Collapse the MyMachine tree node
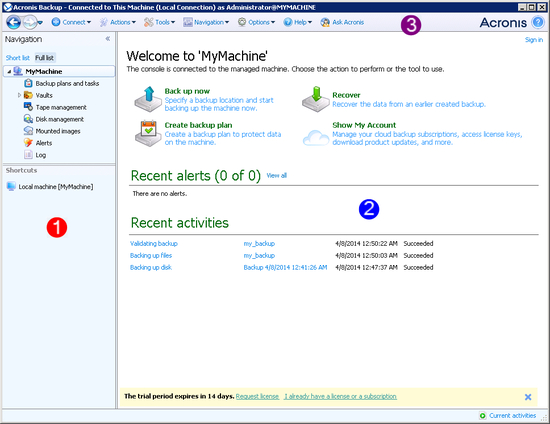Screen dimensions: 550x424 (9, 72)
